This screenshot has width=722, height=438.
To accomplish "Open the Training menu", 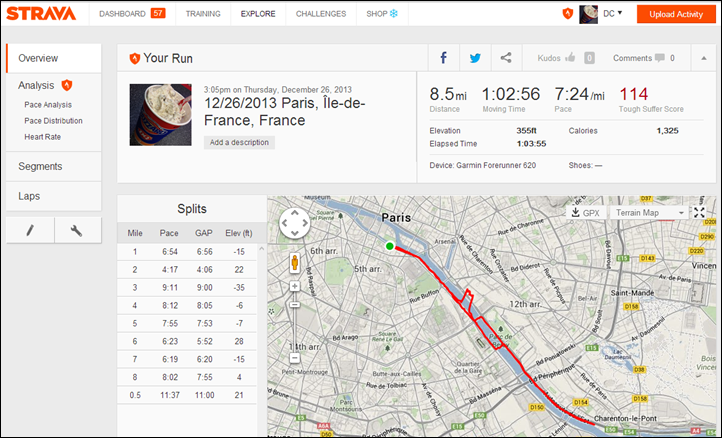I will coord(203,14).
